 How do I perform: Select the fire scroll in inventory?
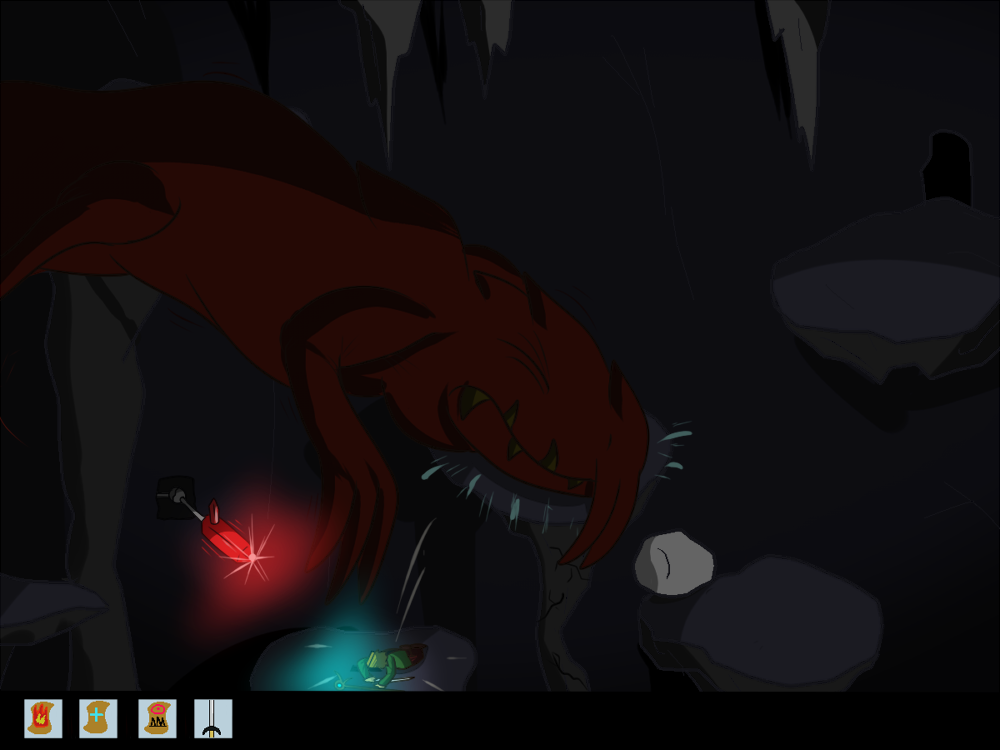click(43, 718)
